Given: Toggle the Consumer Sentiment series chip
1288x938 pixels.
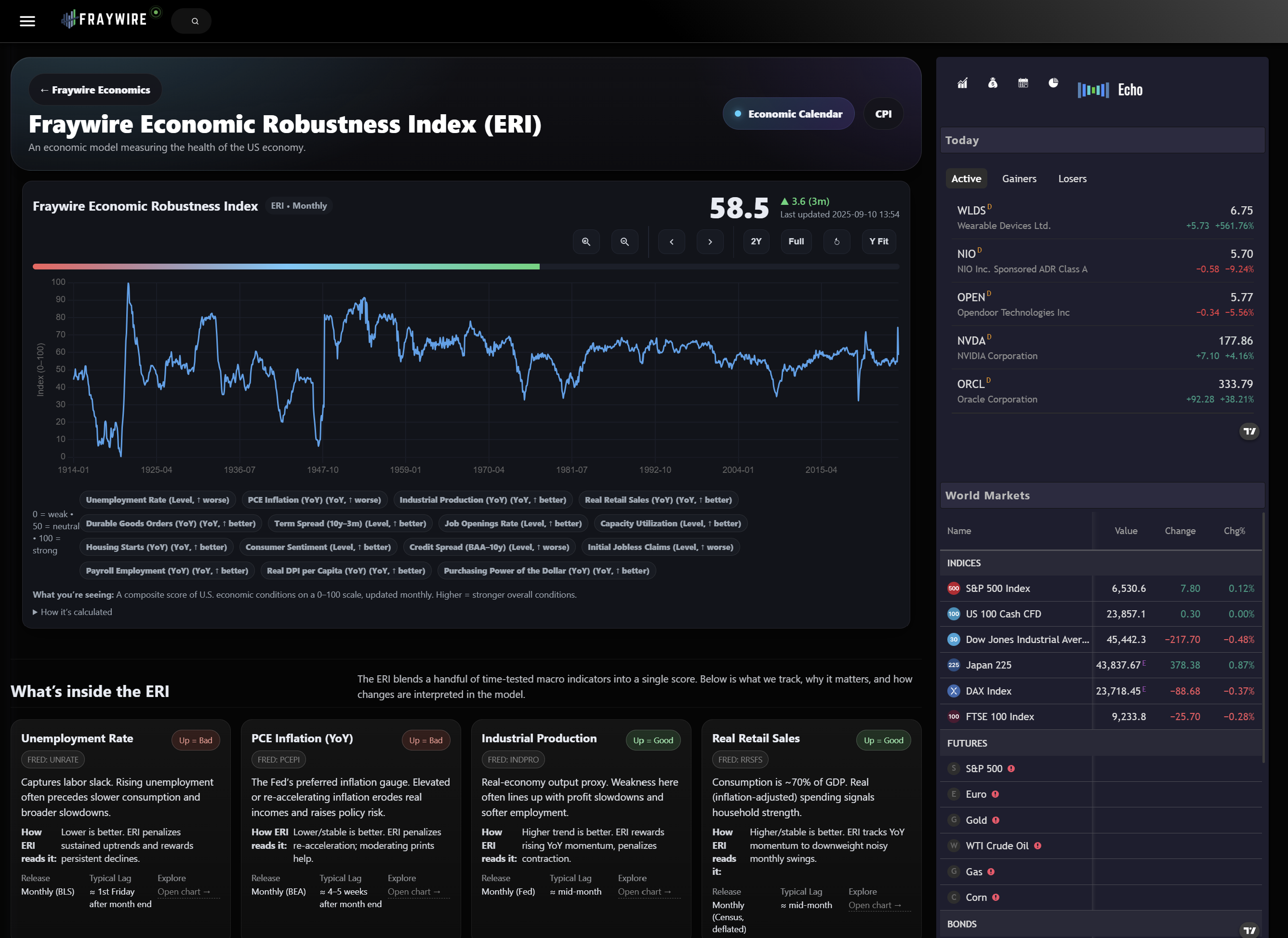Looking at the screenshot, I should (x=318, y=547).
